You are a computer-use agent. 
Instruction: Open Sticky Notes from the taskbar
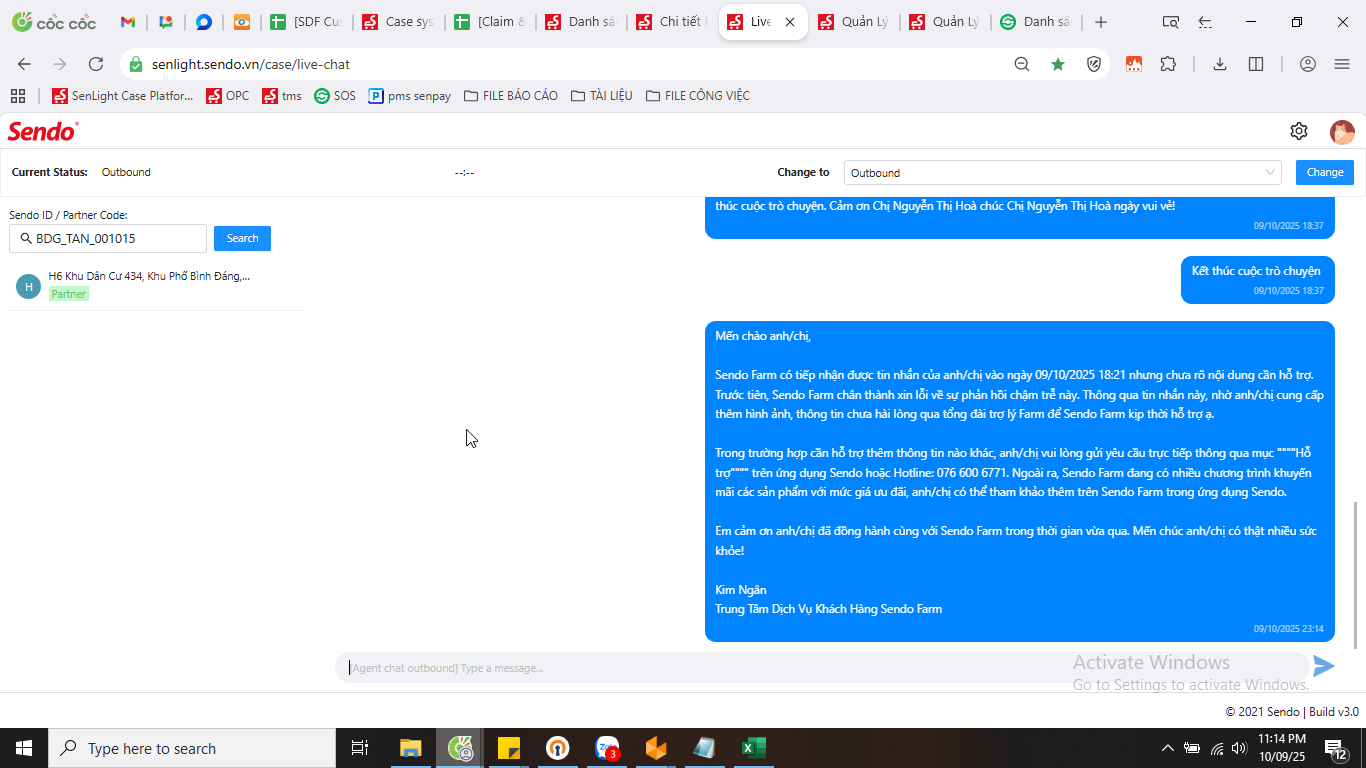(x=509, y=748)
